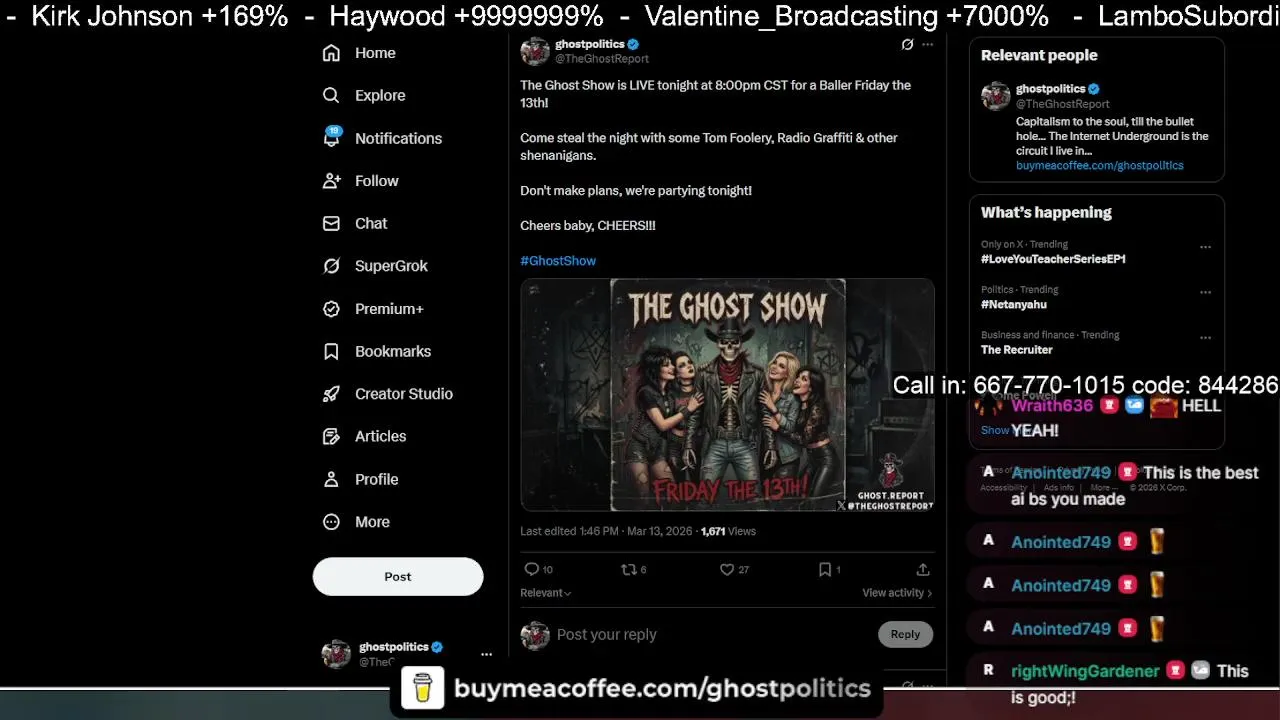The width and height of the screenshot is (1280, 720).
Task: Click the Notifications bell icon
Action: tap(331, 138)
